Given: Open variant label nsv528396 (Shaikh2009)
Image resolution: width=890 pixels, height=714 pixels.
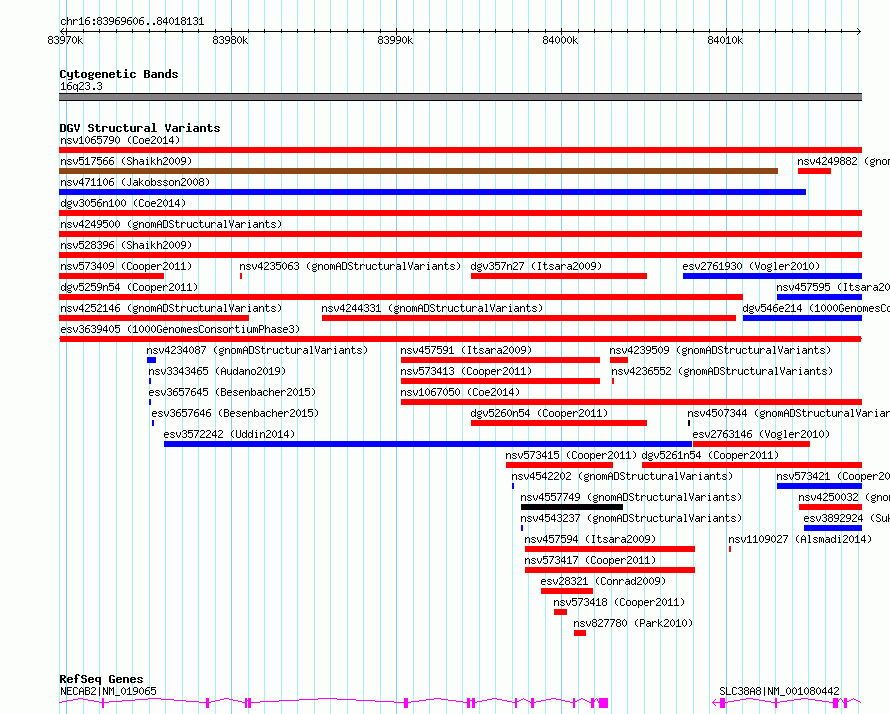Looking at the screenshot, I should click(126, 245).
